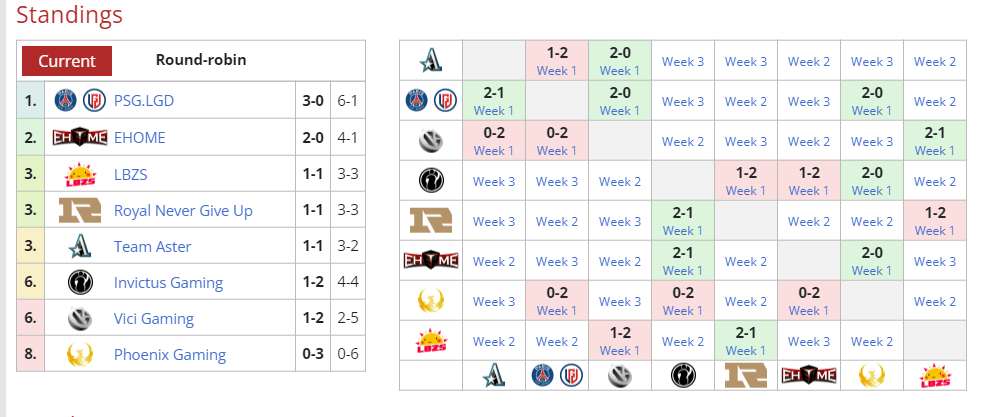Open the Invictus Gaming team link

pos(169,283)
